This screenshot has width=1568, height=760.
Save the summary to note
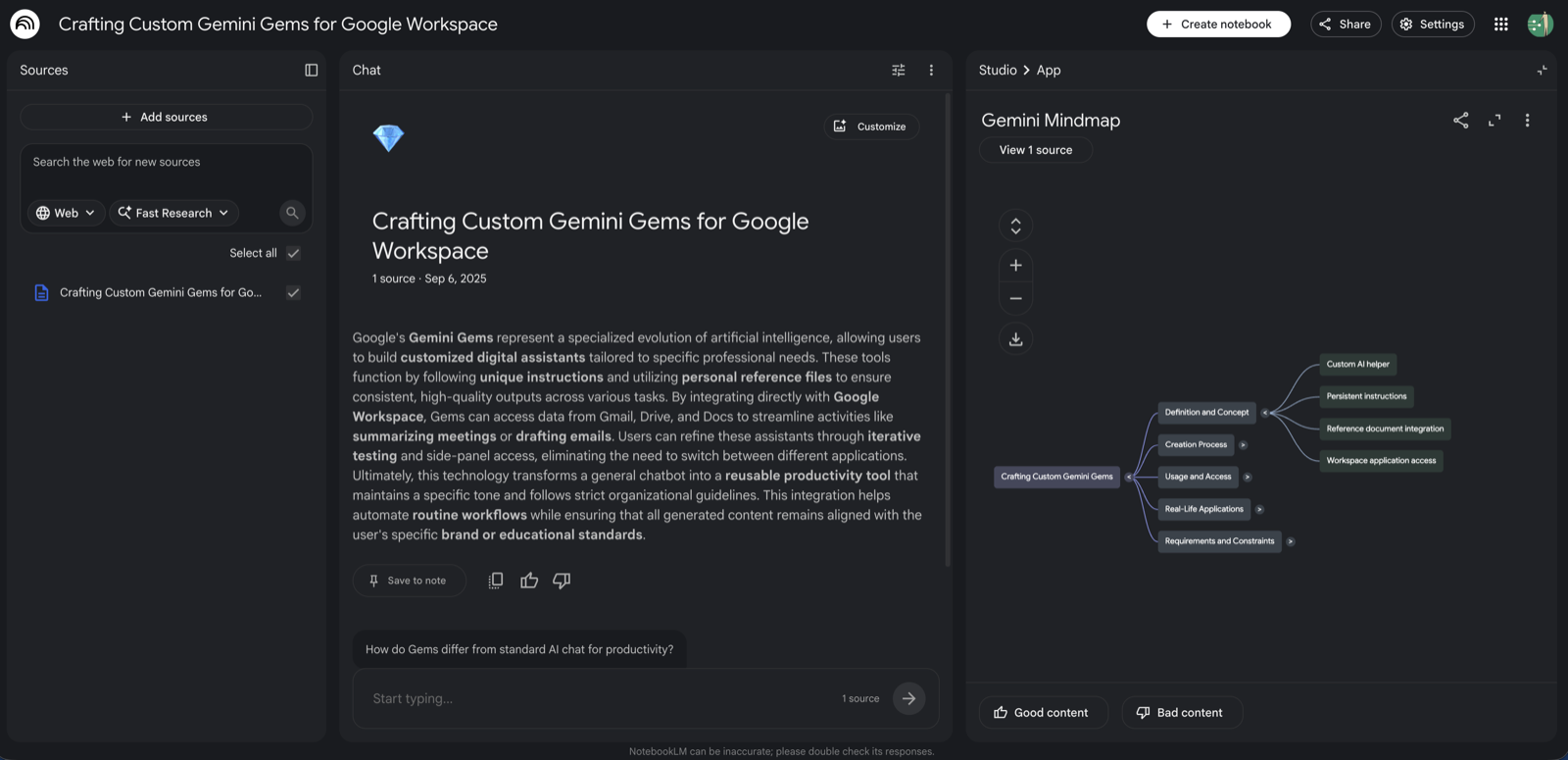tap(409, 581)
